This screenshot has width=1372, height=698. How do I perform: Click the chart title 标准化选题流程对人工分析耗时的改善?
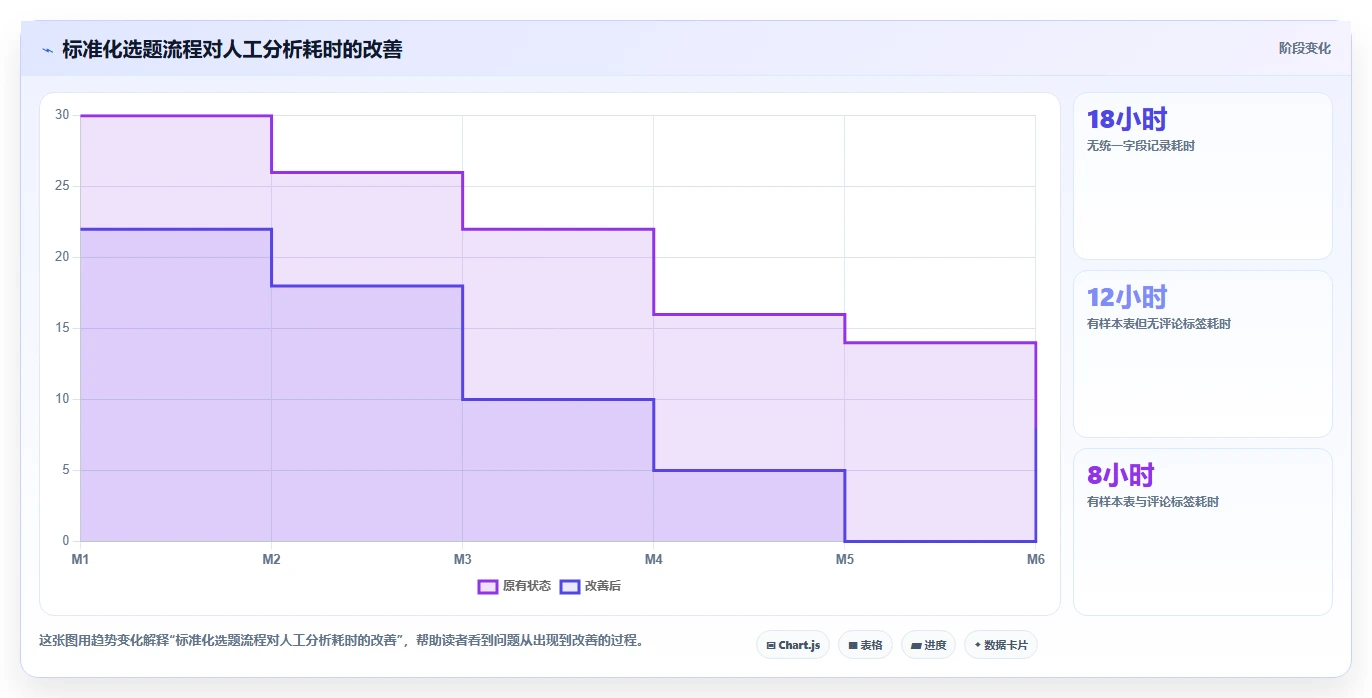point(232,49)
